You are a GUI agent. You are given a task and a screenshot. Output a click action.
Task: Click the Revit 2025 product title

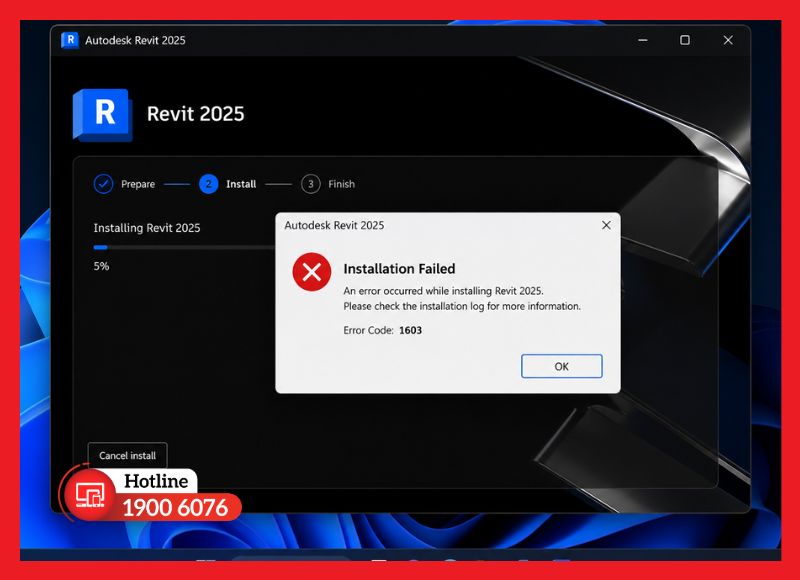point(195,114)
